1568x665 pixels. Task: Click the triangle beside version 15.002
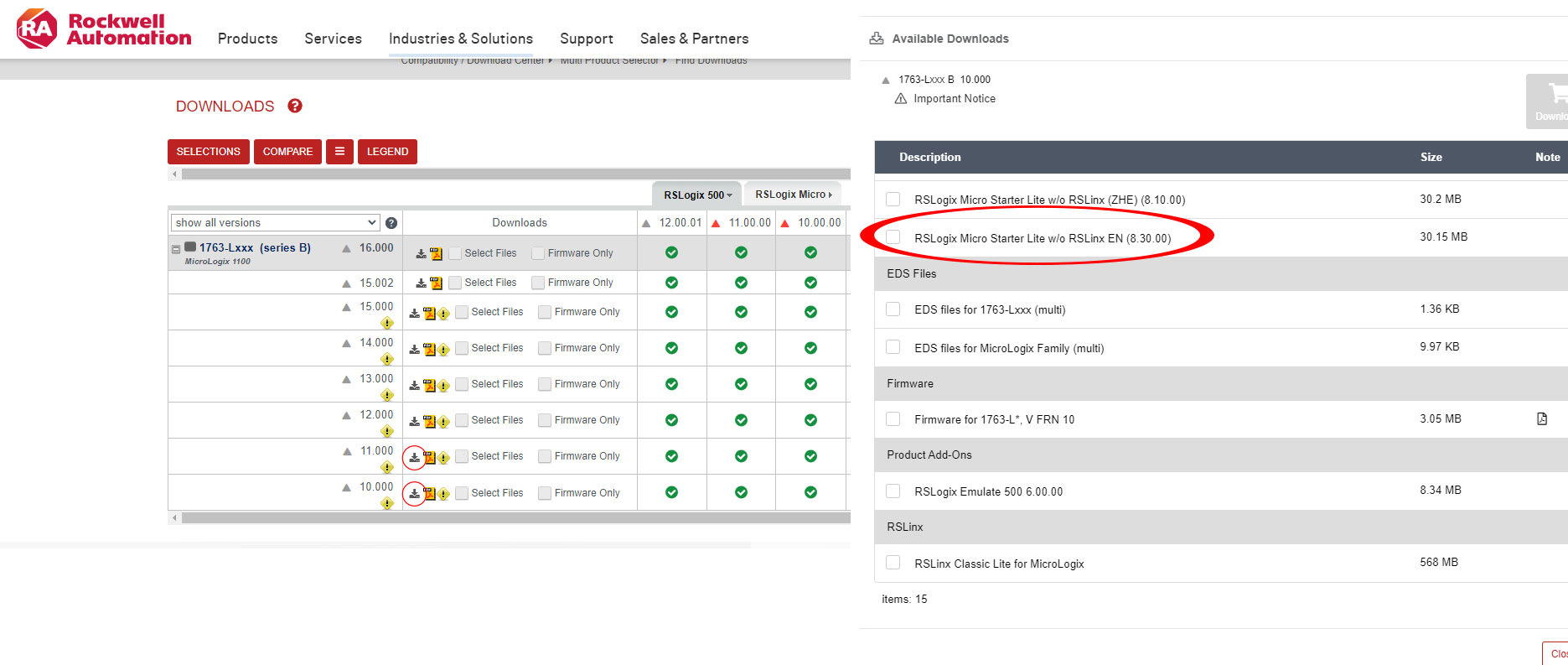pos(346,283)
